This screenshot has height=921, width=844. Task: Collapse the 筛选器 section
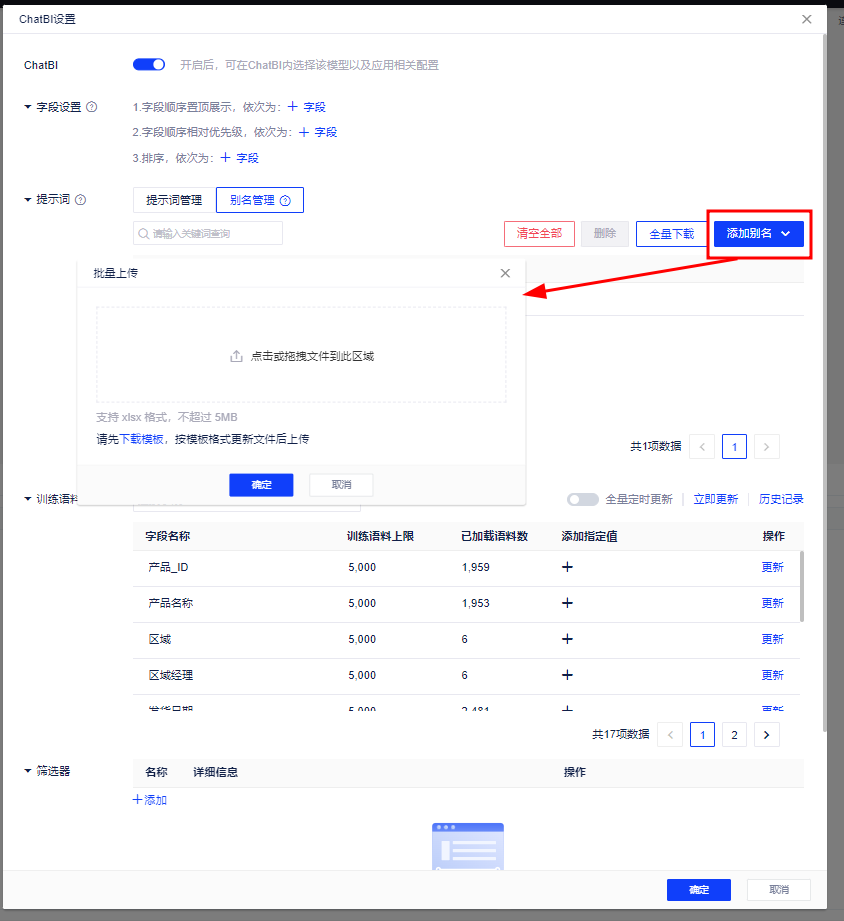pos(28,771)
